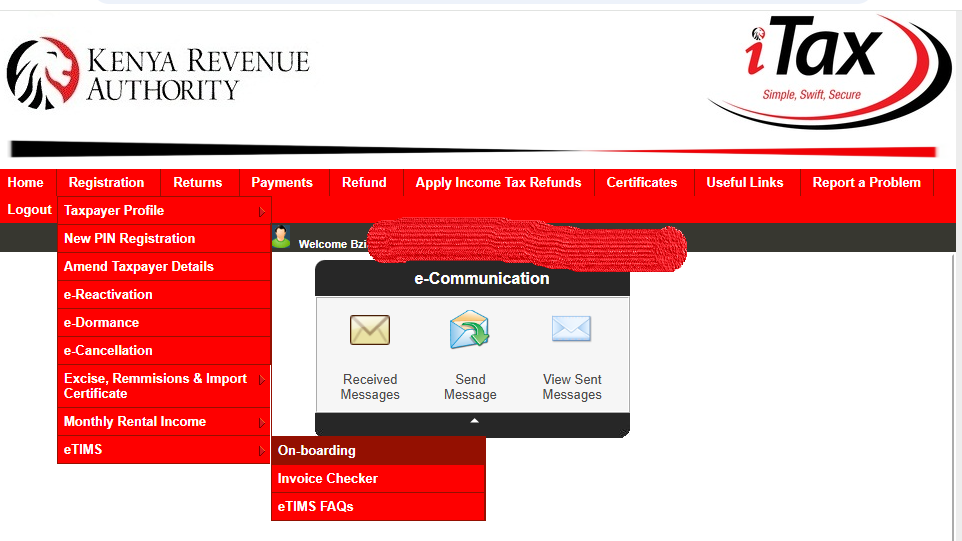The width and height of the screenshot is (962, 541).
Task: Click the user avatar next to Welcome
Action: tap(281, 237)
